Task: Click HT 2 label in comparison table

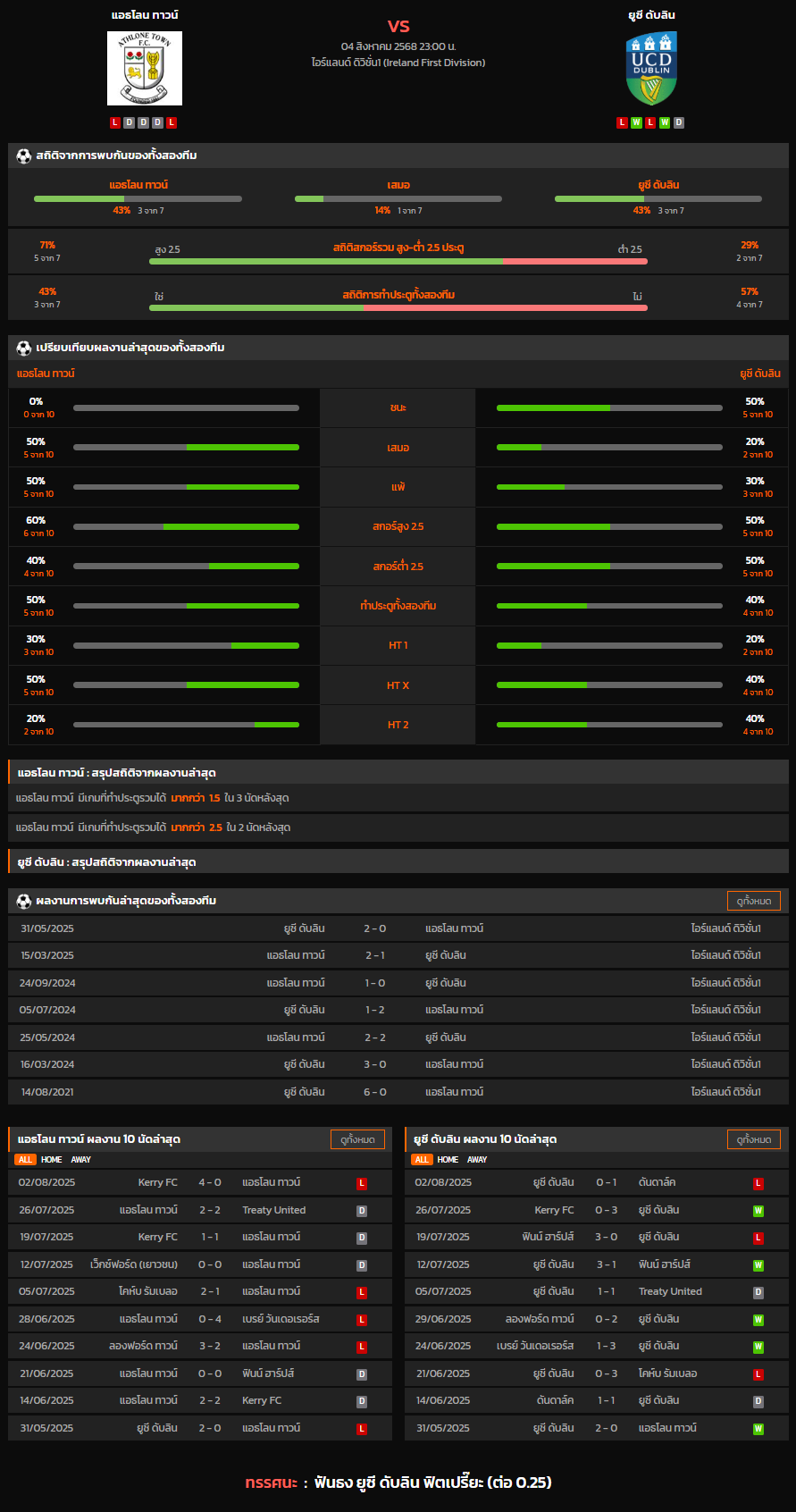Action: (398, 725)
